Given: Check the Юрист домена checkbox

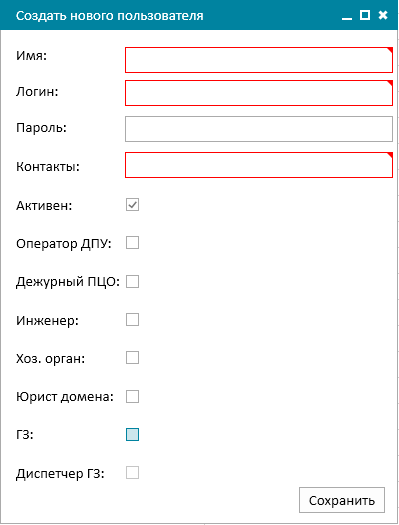Looking at the screenshot, I should point(133,397).
